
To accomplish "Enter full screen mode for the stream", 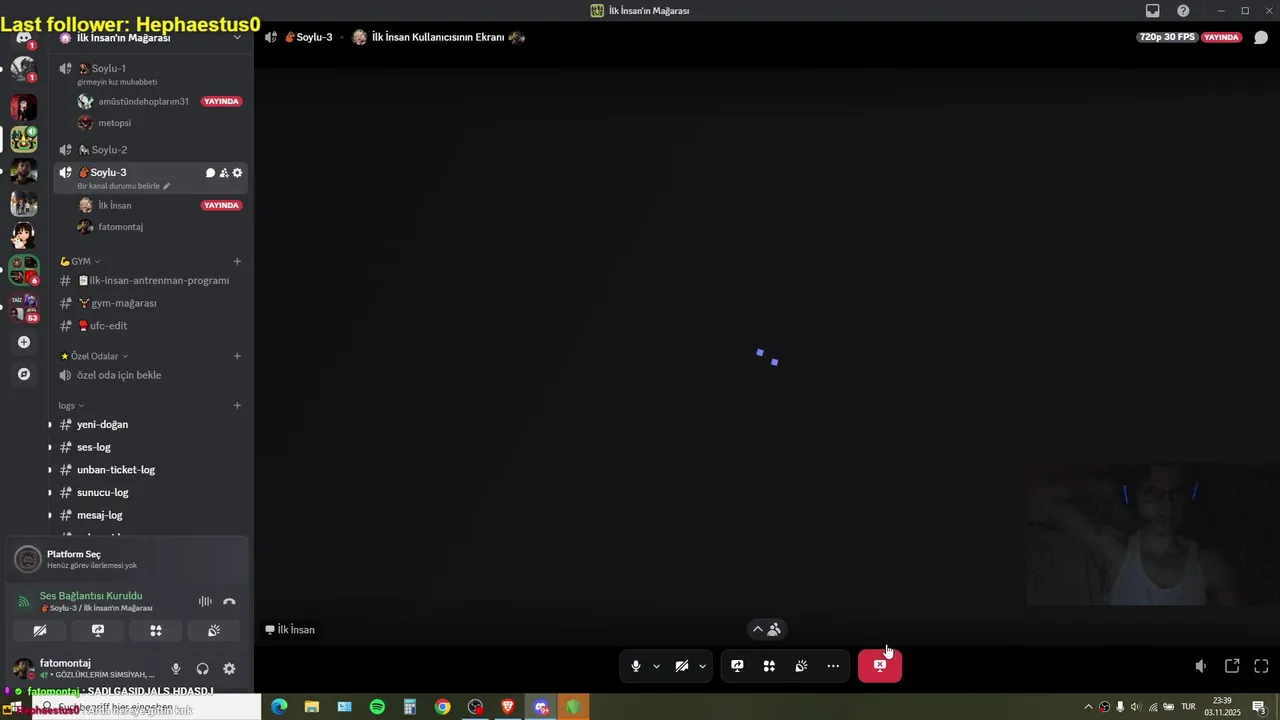I will (x=1261, y=666).
